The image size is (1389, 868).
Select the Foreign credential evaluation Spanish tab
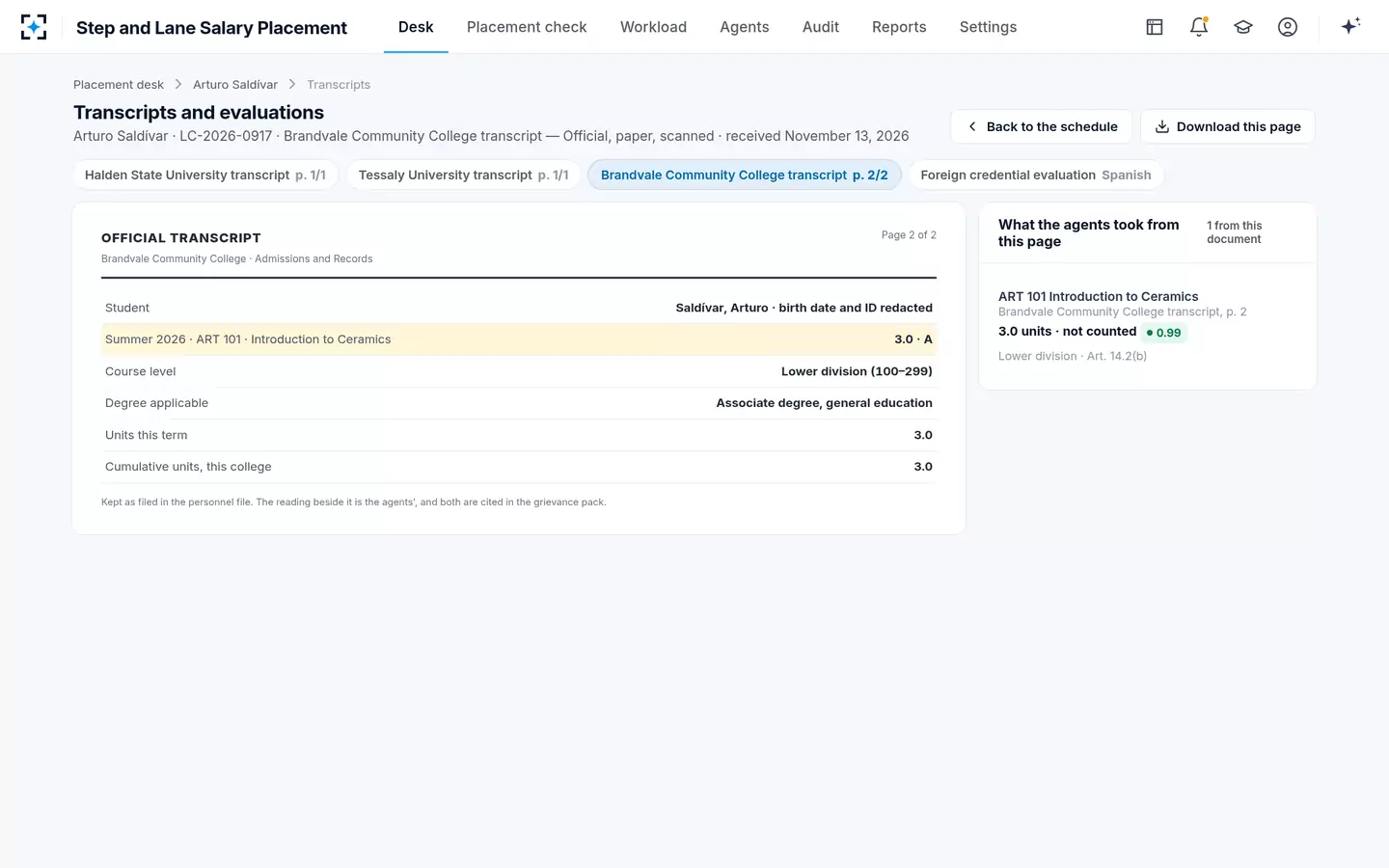tap(1036, 175)
